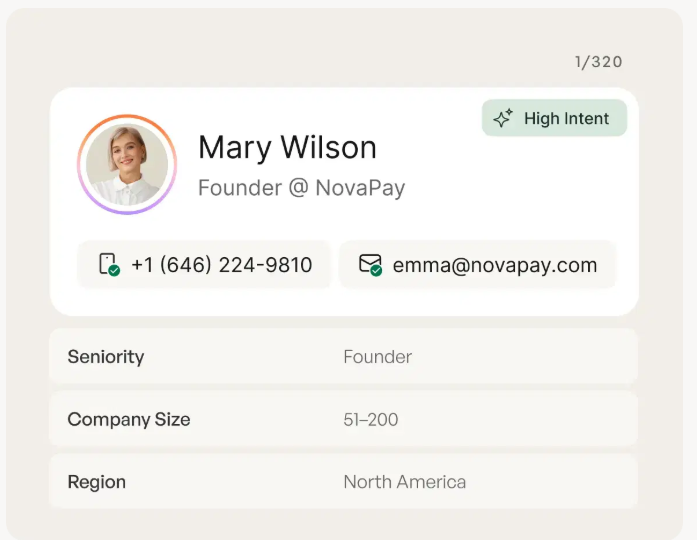Click the 51–200 company size value
The width and height of the screenshot is (697, 540).
click(x=370, y=420)
